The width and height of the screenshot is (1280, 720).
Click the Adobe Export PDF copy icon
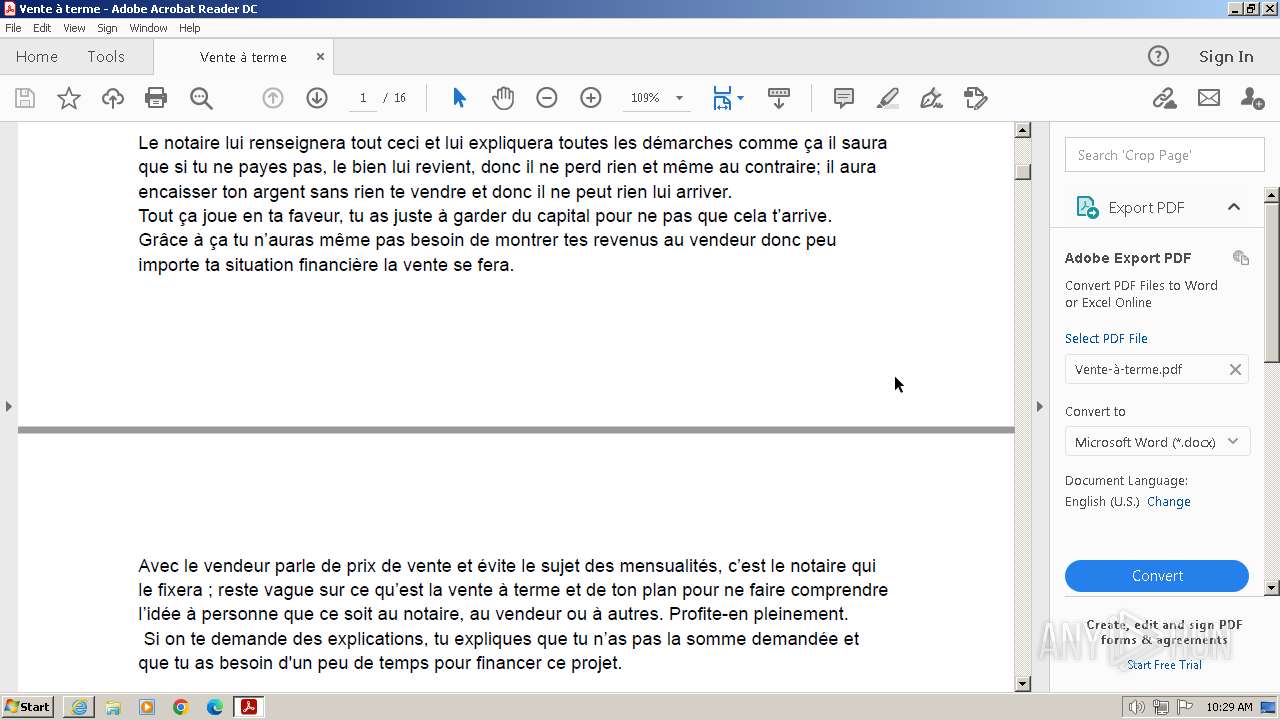(x=1241, y=258)
